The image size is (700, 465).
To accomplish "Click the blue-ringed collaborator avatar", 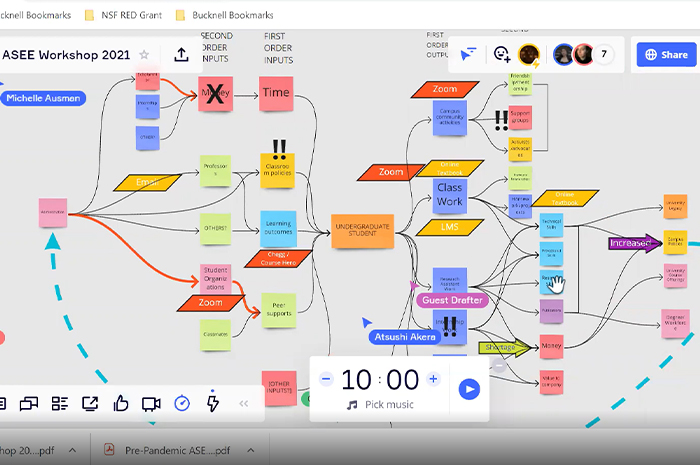I will [x=563, y=55].
